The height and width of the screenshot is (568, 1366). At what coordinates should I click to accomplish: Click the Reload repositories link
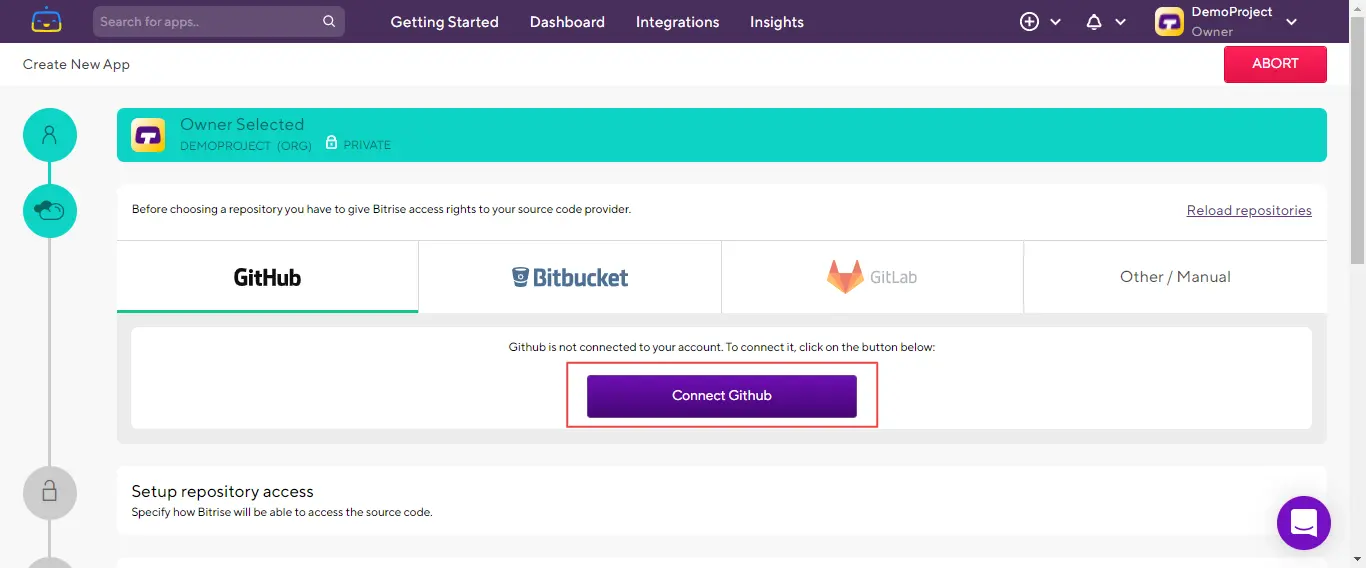tap(1249, 210)
